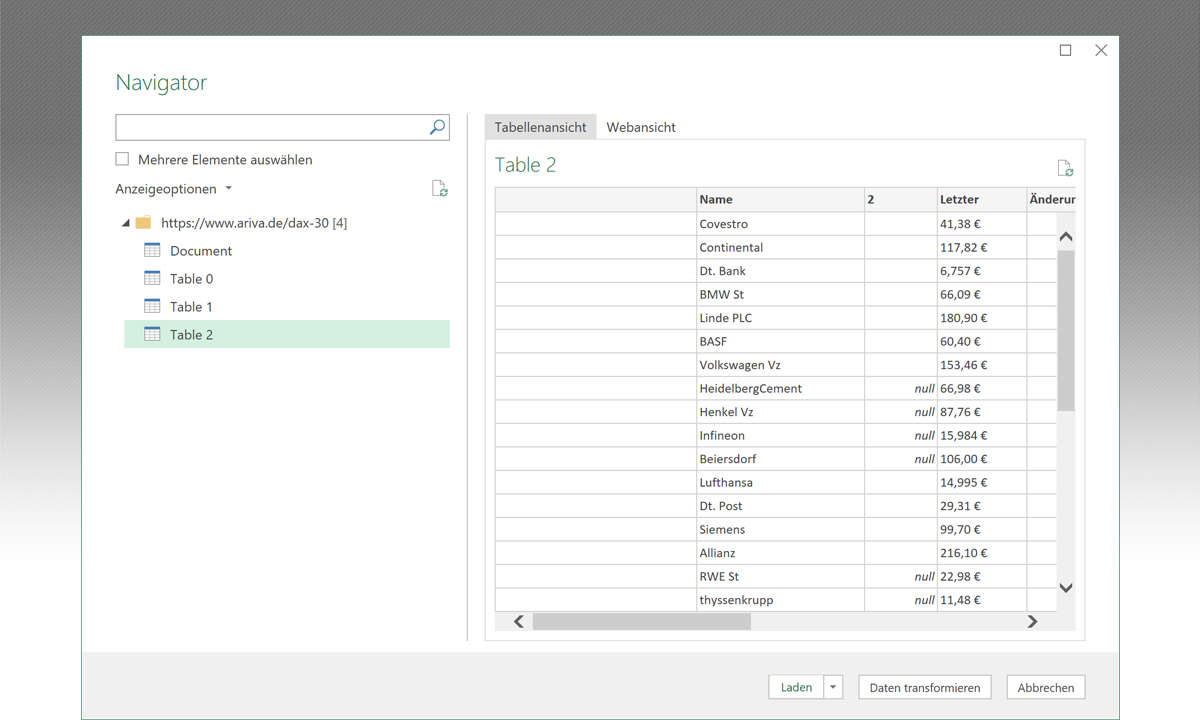Enable Mehrere Elemente auswählen checkbox

pyautogui.click(x=122, y=159)
